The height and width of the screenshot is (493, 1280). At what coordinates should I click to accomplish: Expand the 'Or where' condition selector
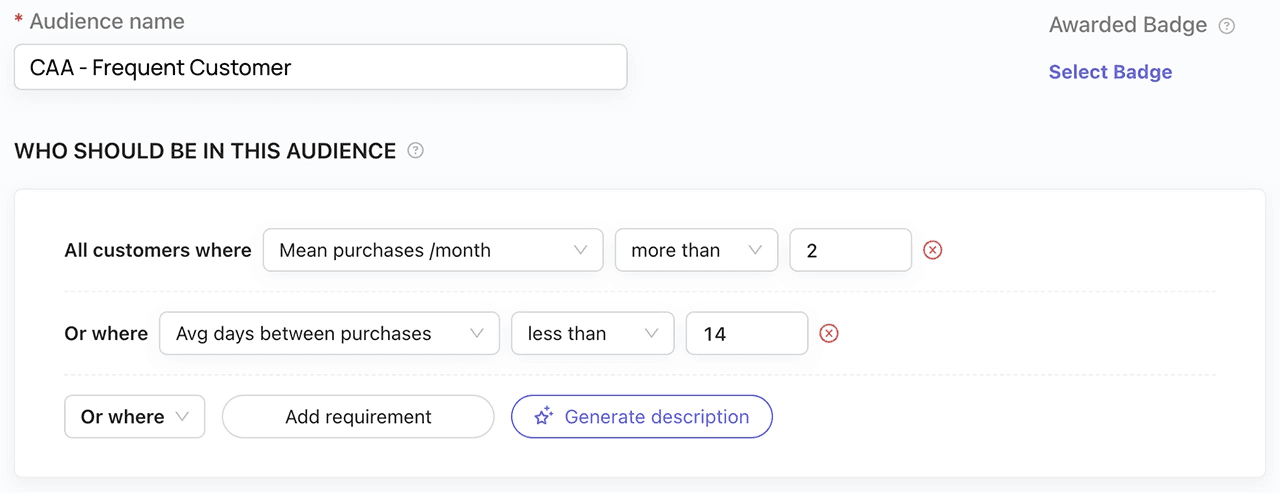click(x=134, y=417)
